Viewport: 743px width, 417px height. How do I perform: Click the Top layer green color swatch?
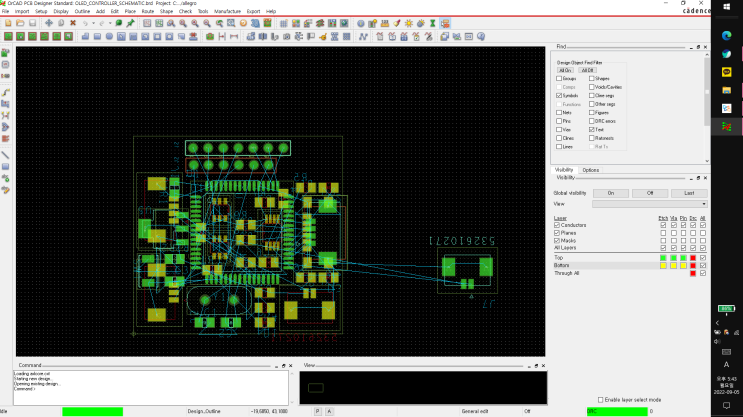(x=663, y=257)
